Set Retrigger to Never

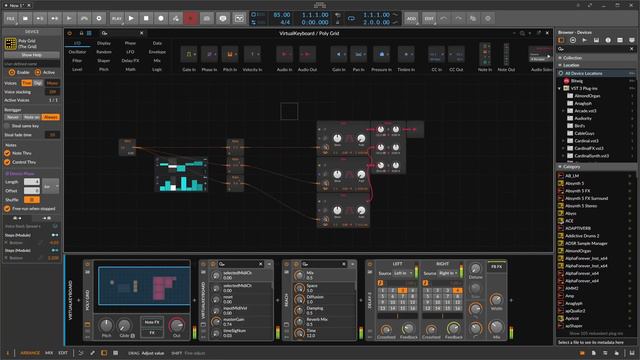(13, 117)
